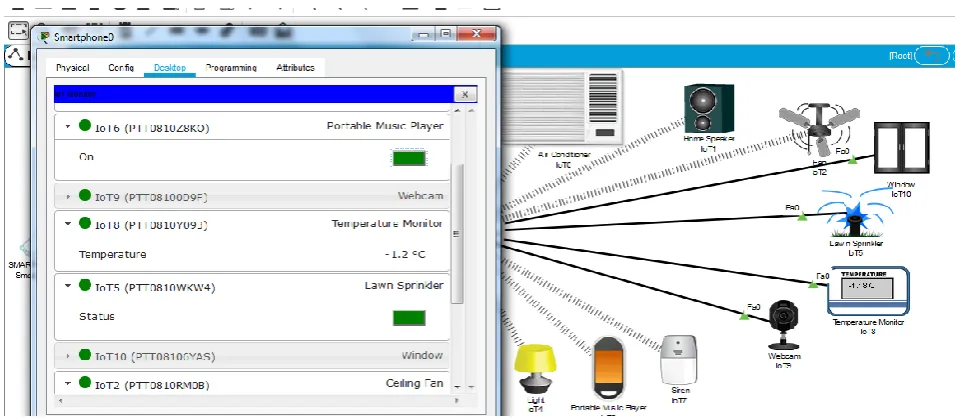Toggle the Lawn Sprinkler Status indicator

pos(409,317)
